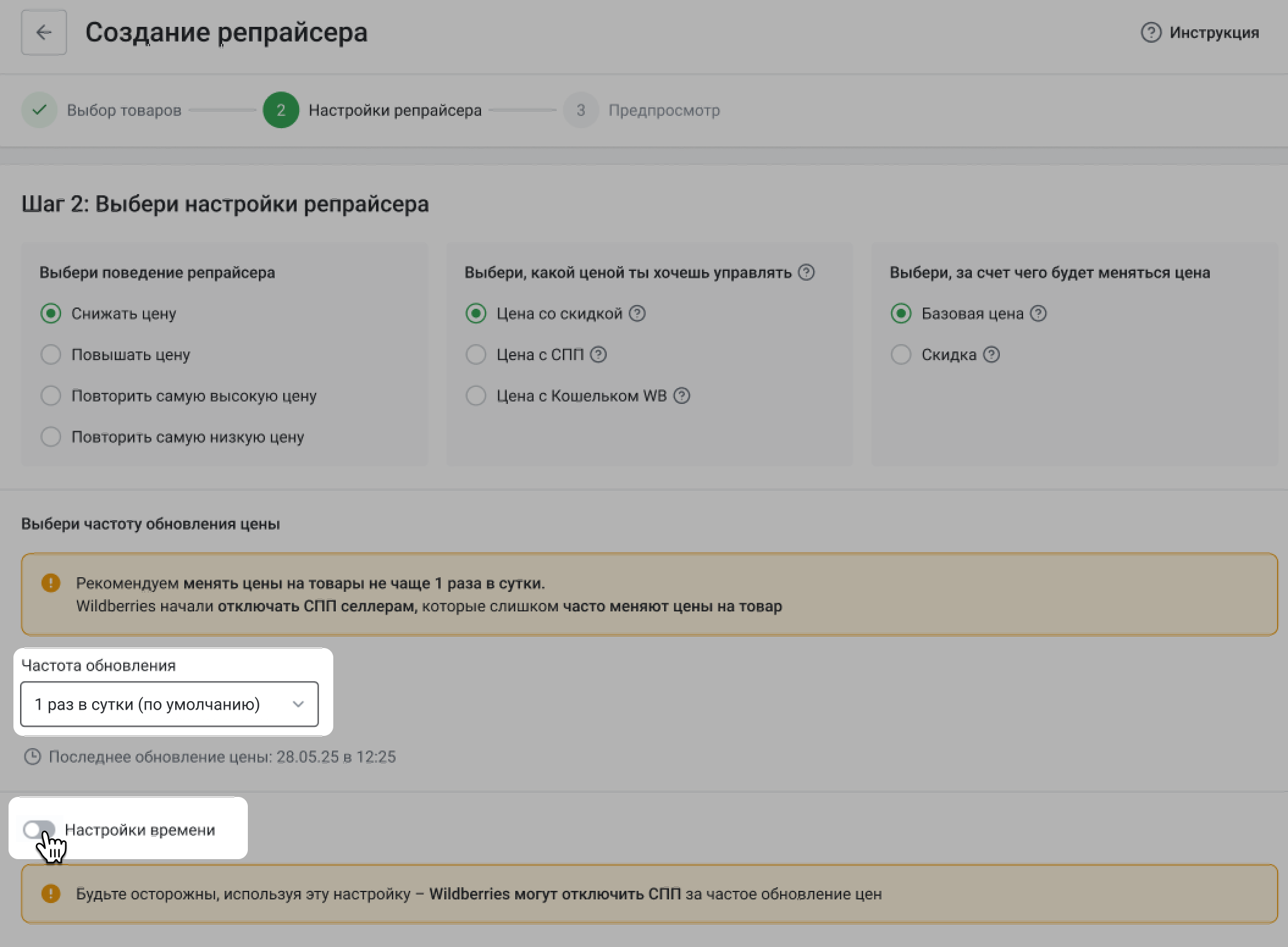
Task: Click help icon beside Цена со скидкой
Action: click(x=637, y=314)
